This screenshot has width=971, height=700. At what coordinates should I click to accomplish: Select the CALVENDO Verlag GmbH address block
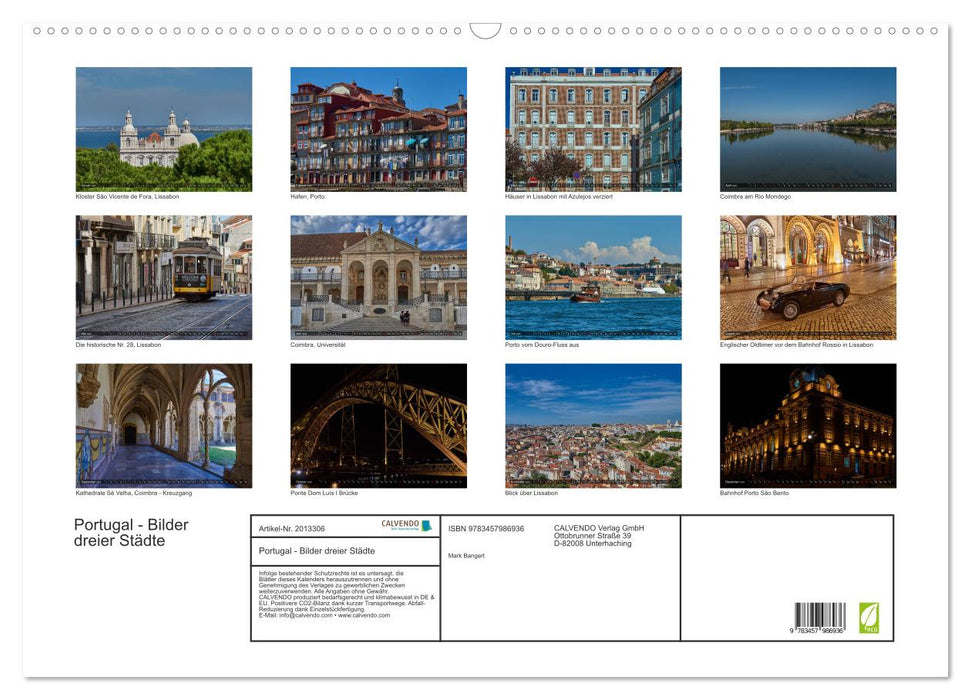click(x=598, y=534)
